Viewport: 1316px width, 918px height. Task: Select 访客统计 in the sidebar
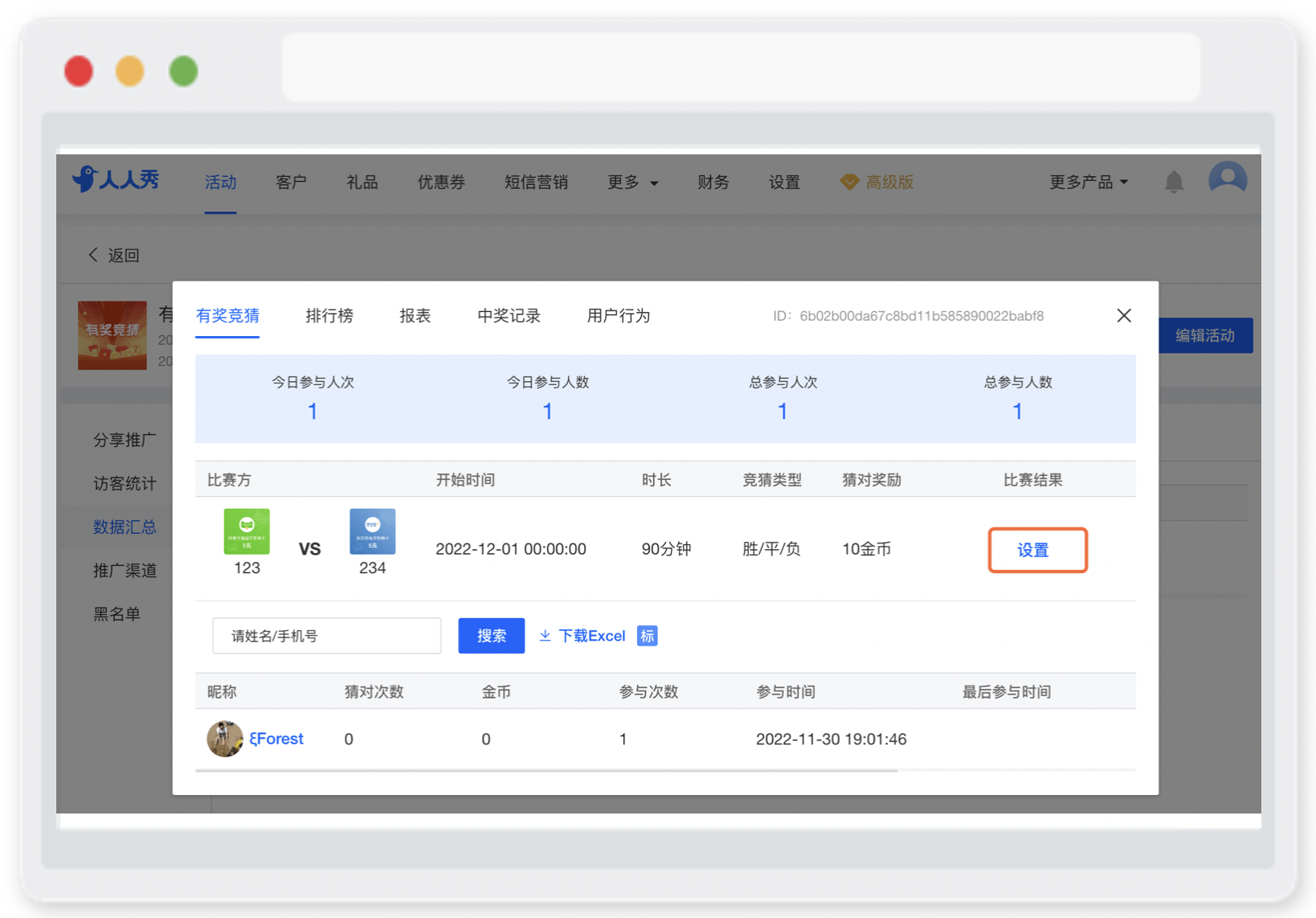[125, 483]
